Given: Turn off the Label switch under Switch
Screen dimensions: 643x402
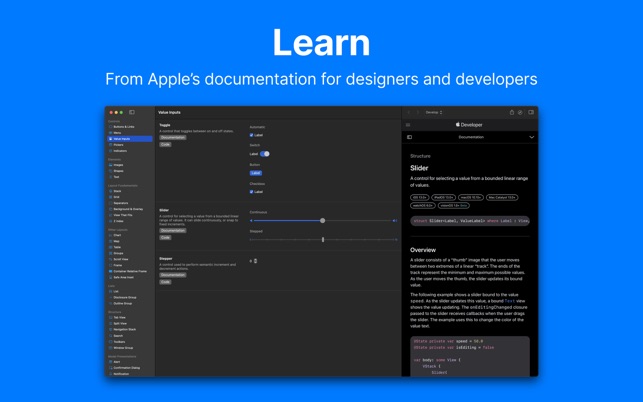Looking at the screenshot, I should coord(265,154).
